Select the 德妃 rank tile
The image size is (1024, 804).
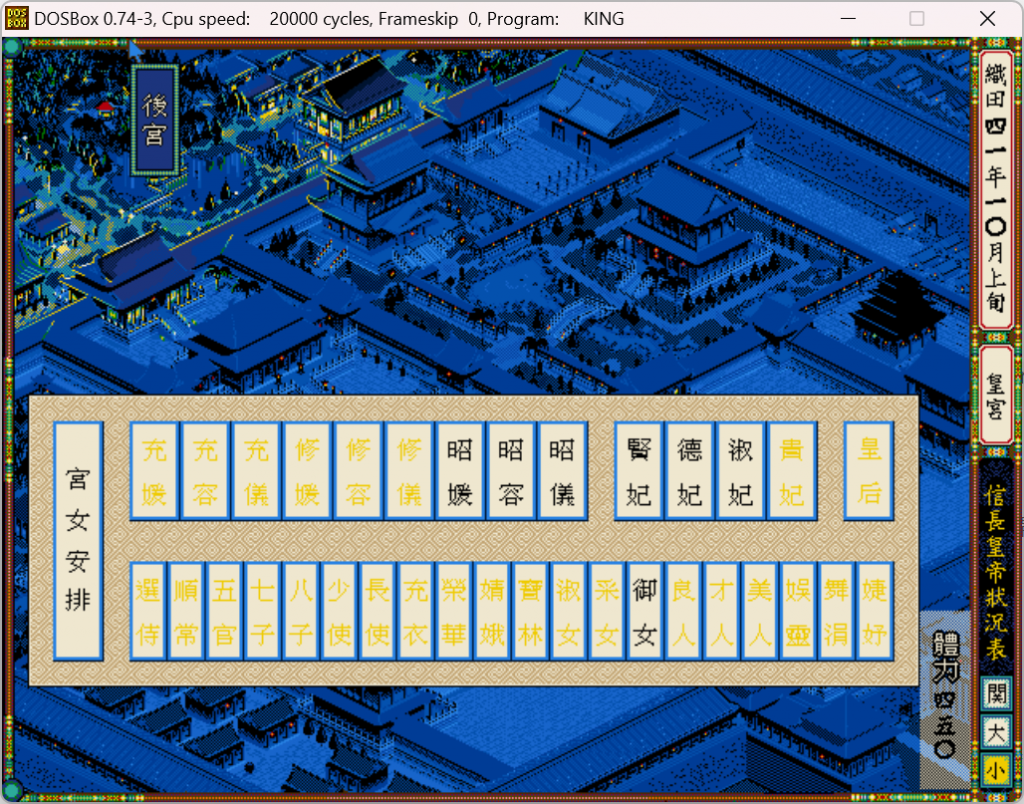click(x=690, y=471)
